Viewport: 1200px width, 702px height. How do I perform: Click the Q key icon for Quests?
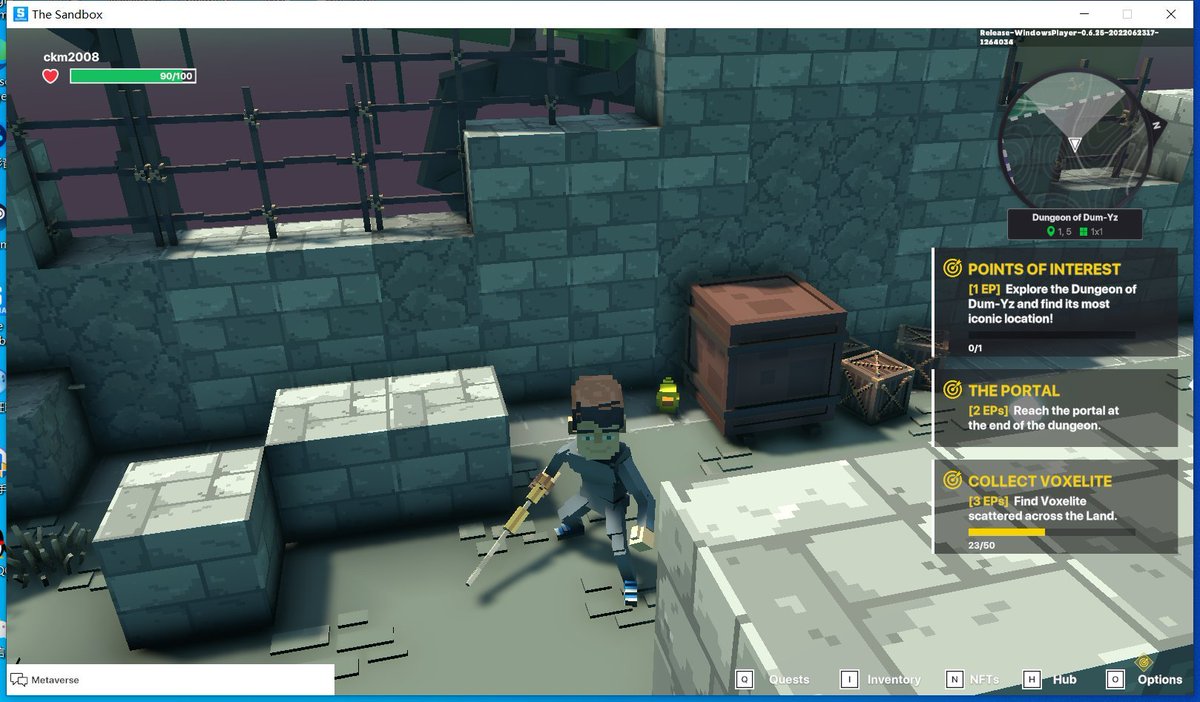click(x=744, y=679)
